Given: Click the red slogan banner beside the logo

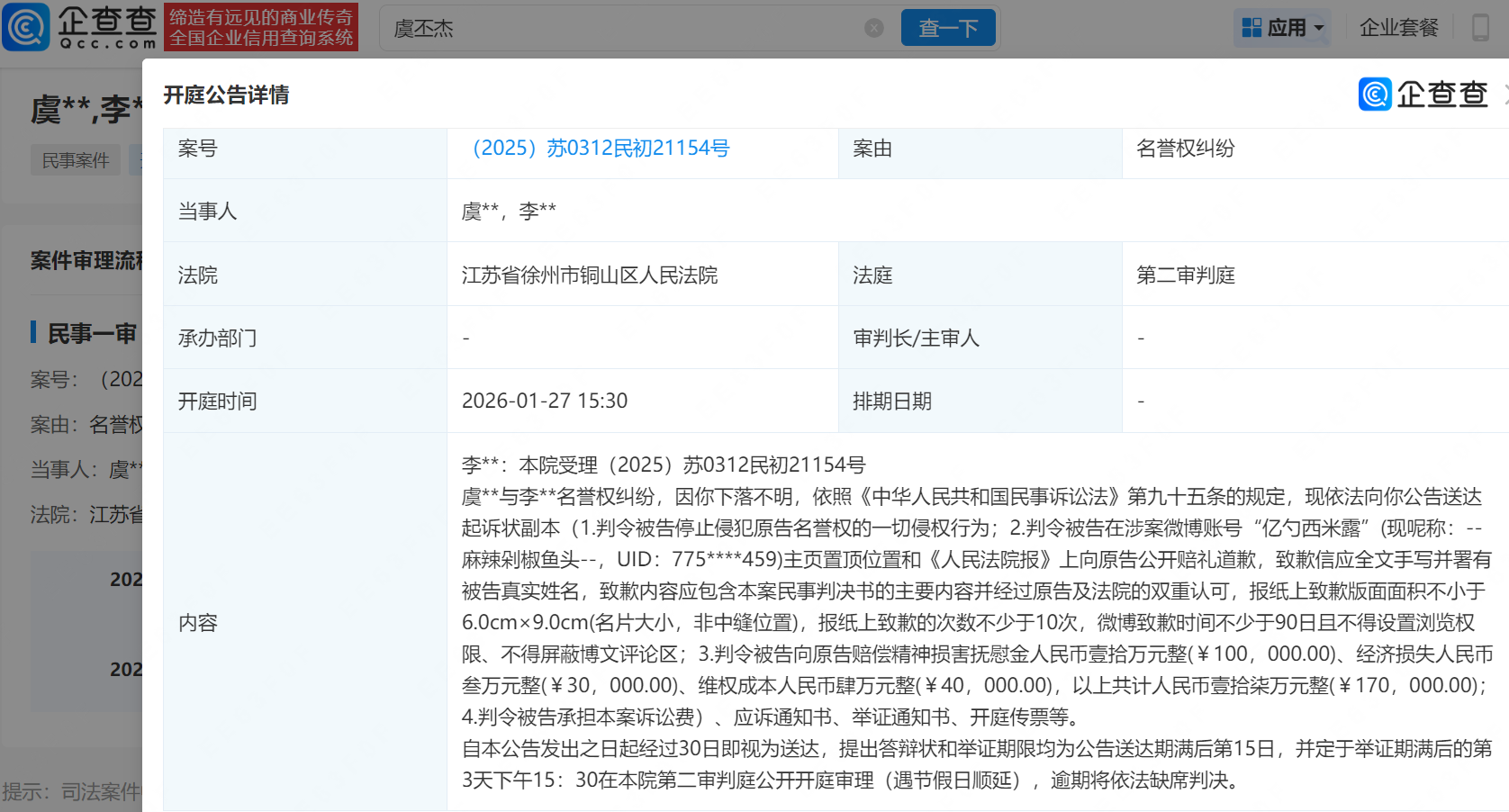Looking at the screenshot, I should click(261, 27).
